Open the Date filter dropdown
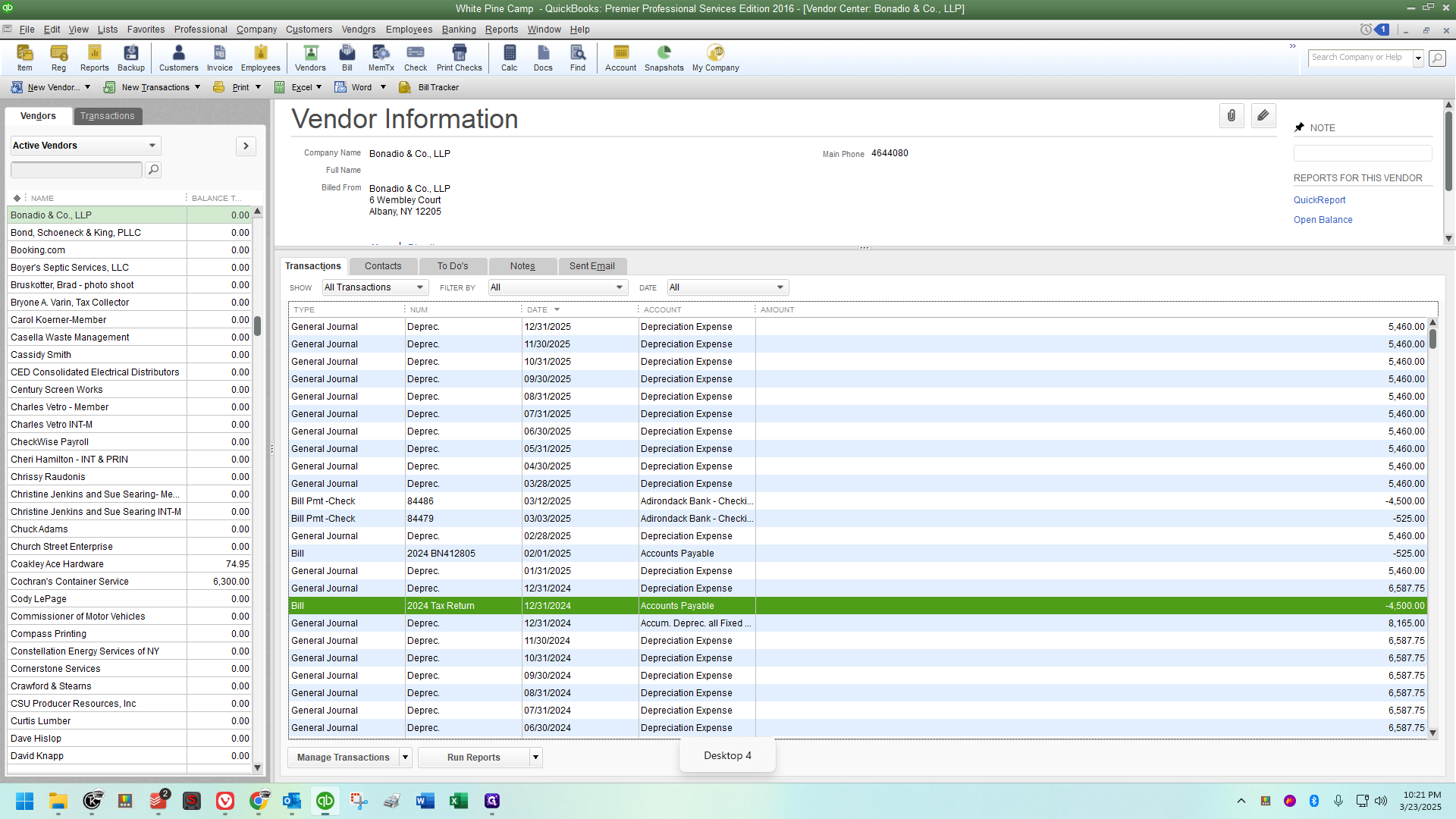The image size is (1456, 819). (728, 287)
